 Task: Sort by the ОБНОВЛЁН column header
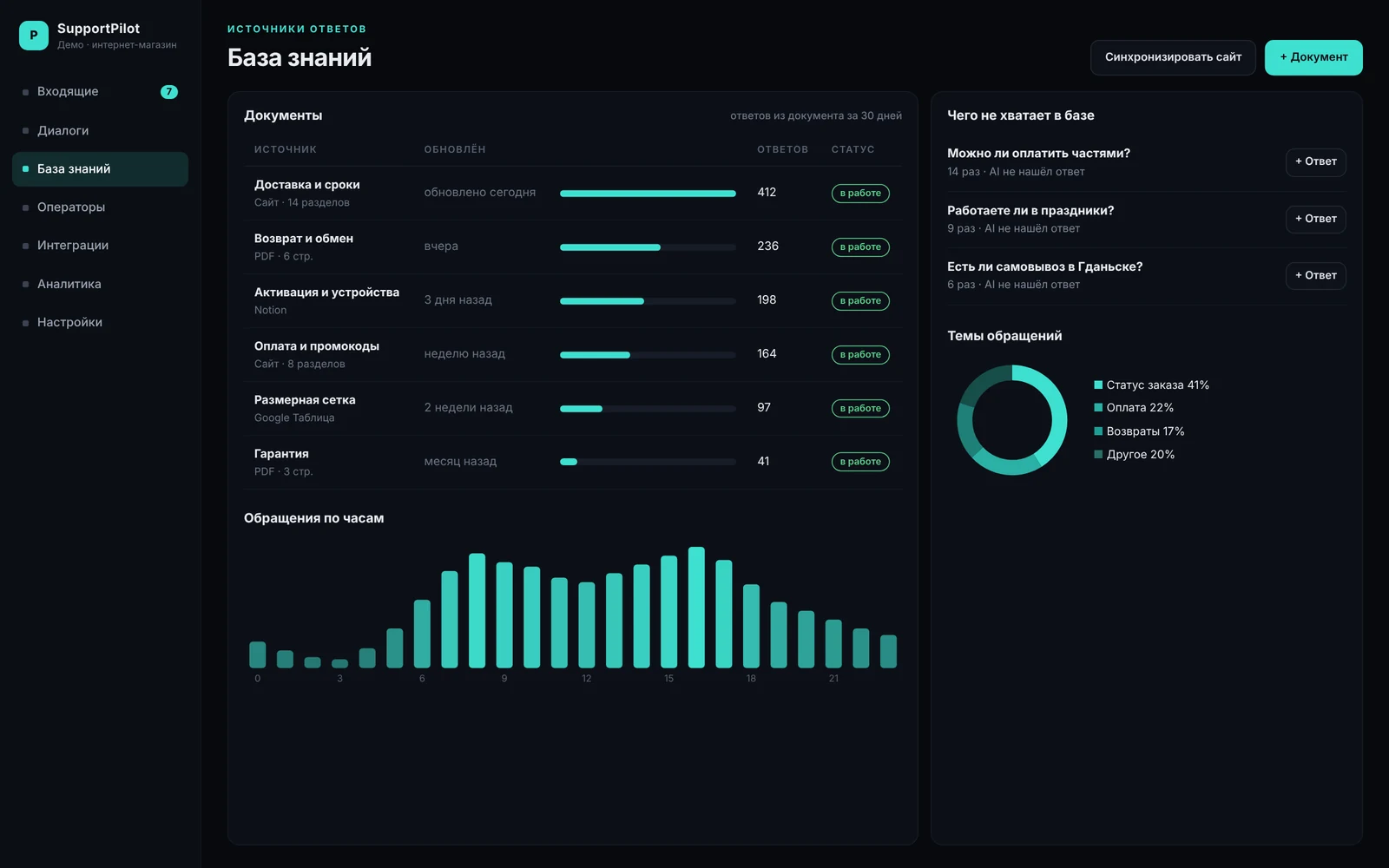pyautogui.click(x=455, y=149)
